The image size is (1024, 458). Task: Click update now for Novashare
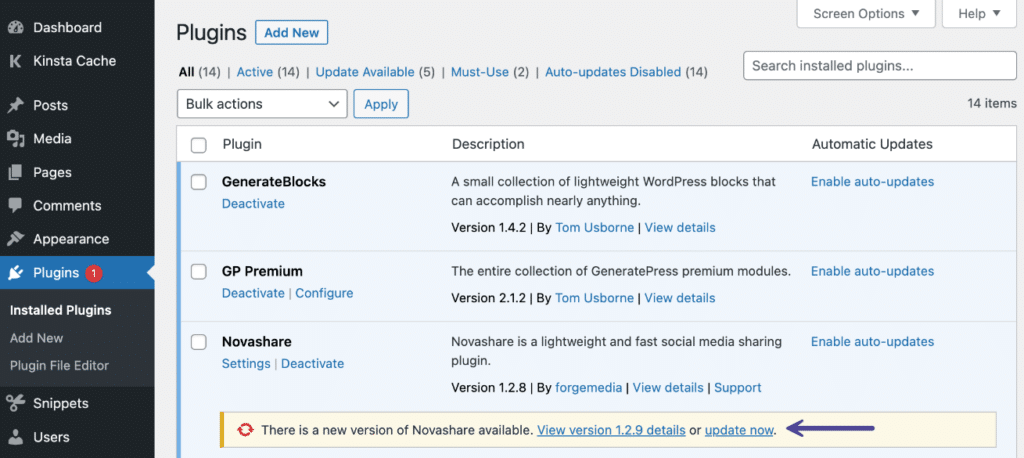click(x=739, y=431)
